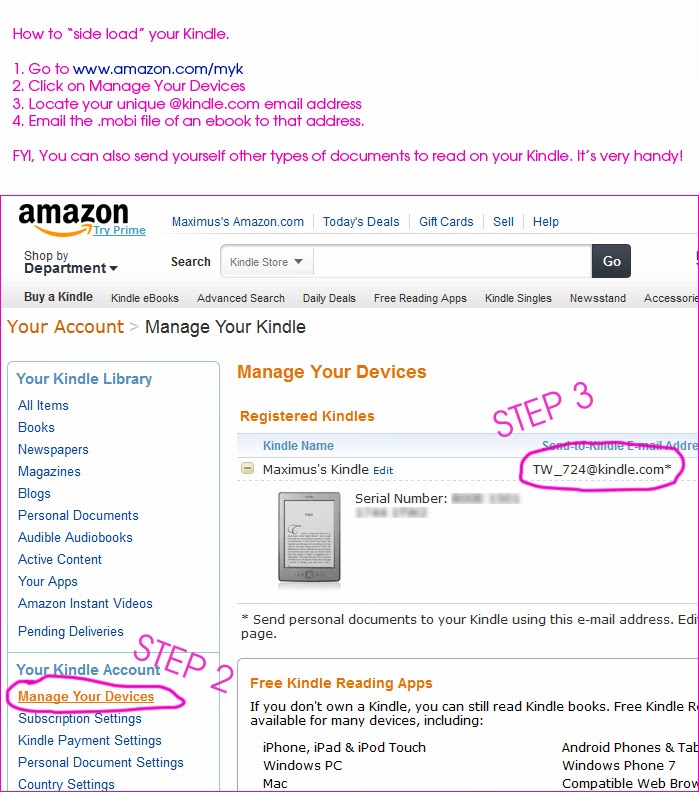Open the Buy a Kindle tab
This screenshot has height=792, width=699.
click(59, 297)
